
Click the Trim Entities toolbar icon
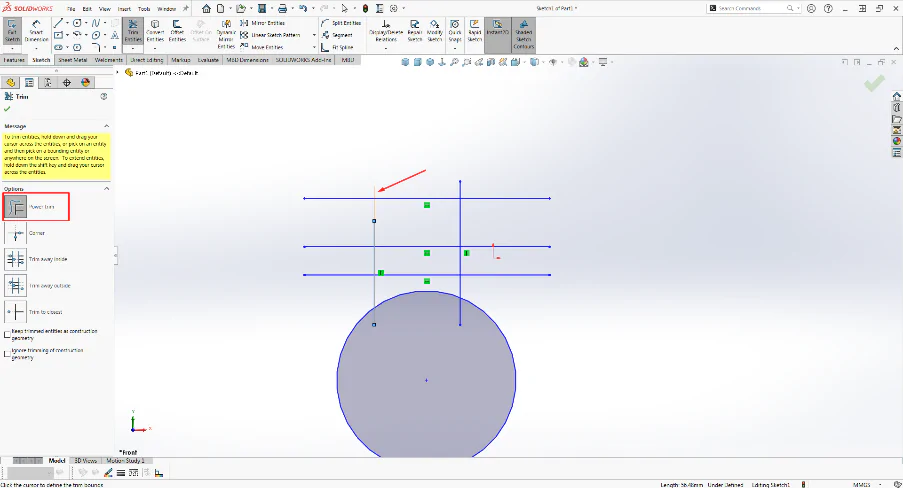click(133, 31)
